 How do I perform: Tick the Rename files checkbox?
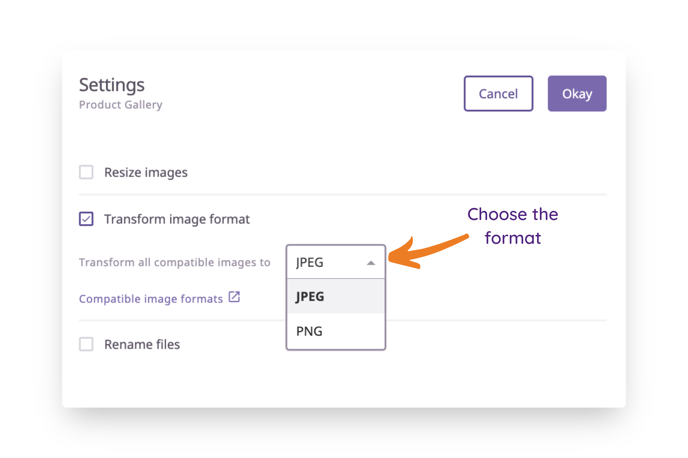pos(86,344)
